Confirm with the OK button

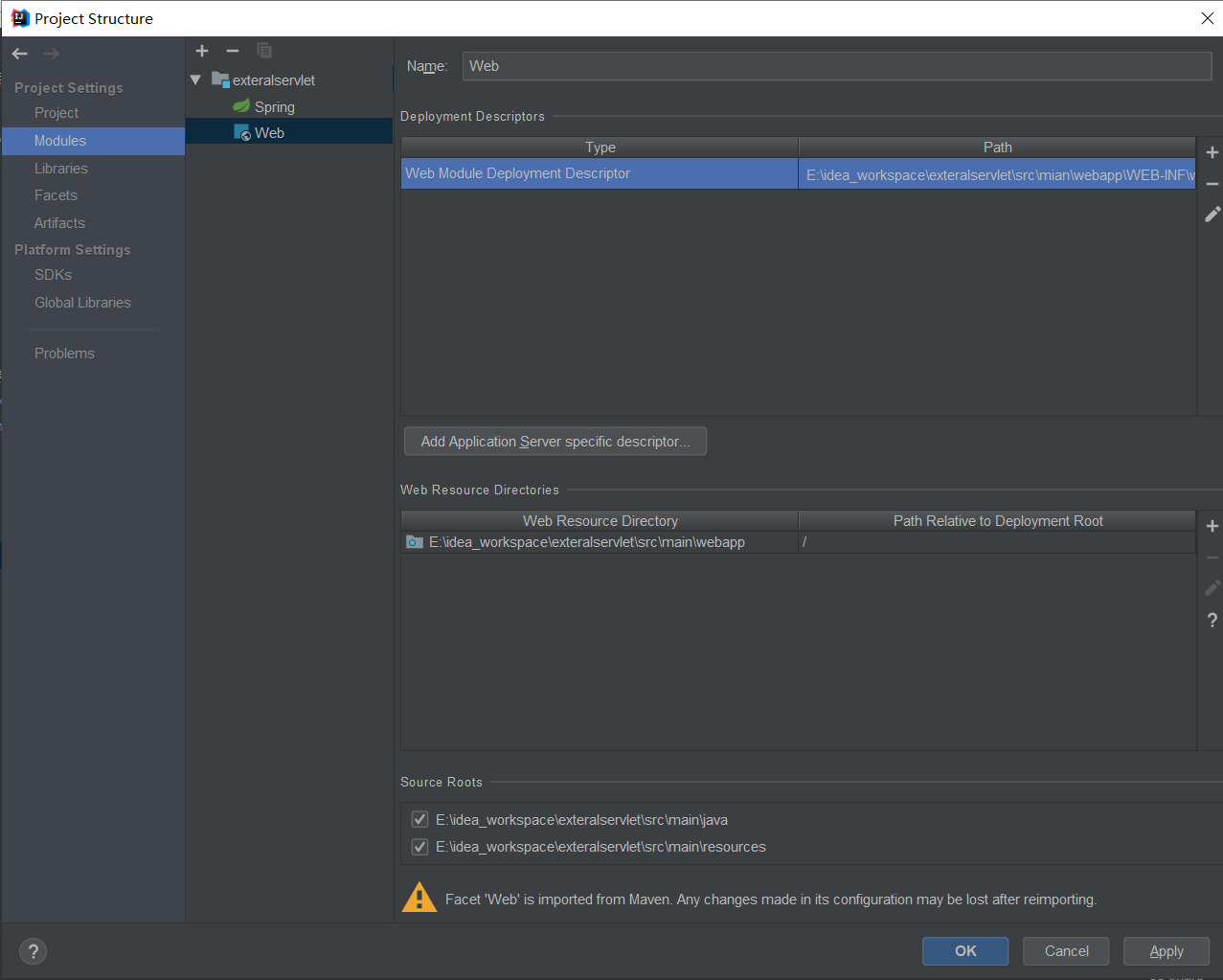coord(965,951)
